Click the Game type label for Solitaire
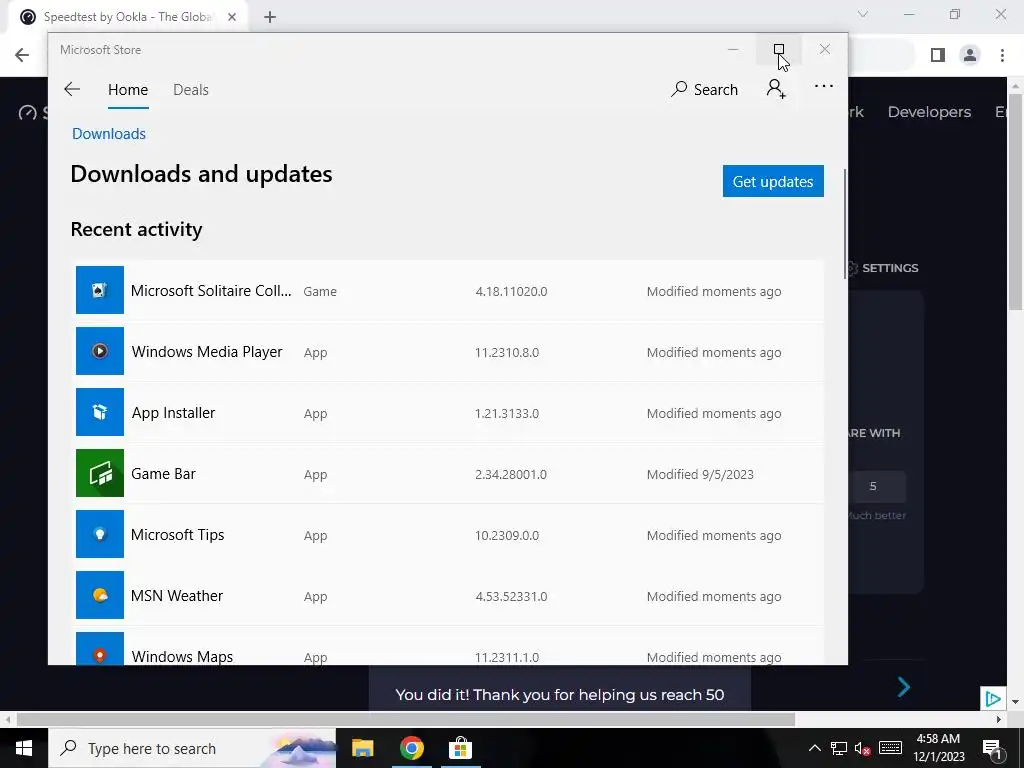Image resolution: width=1024 pixels, height=768 pixels. [x=320, y=291]
